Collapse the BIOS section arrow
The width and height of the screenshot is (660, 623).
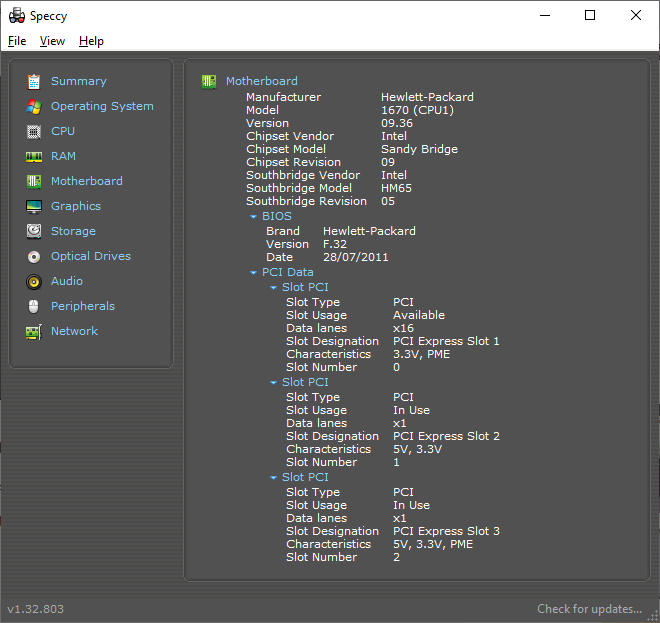click(254, 217)
